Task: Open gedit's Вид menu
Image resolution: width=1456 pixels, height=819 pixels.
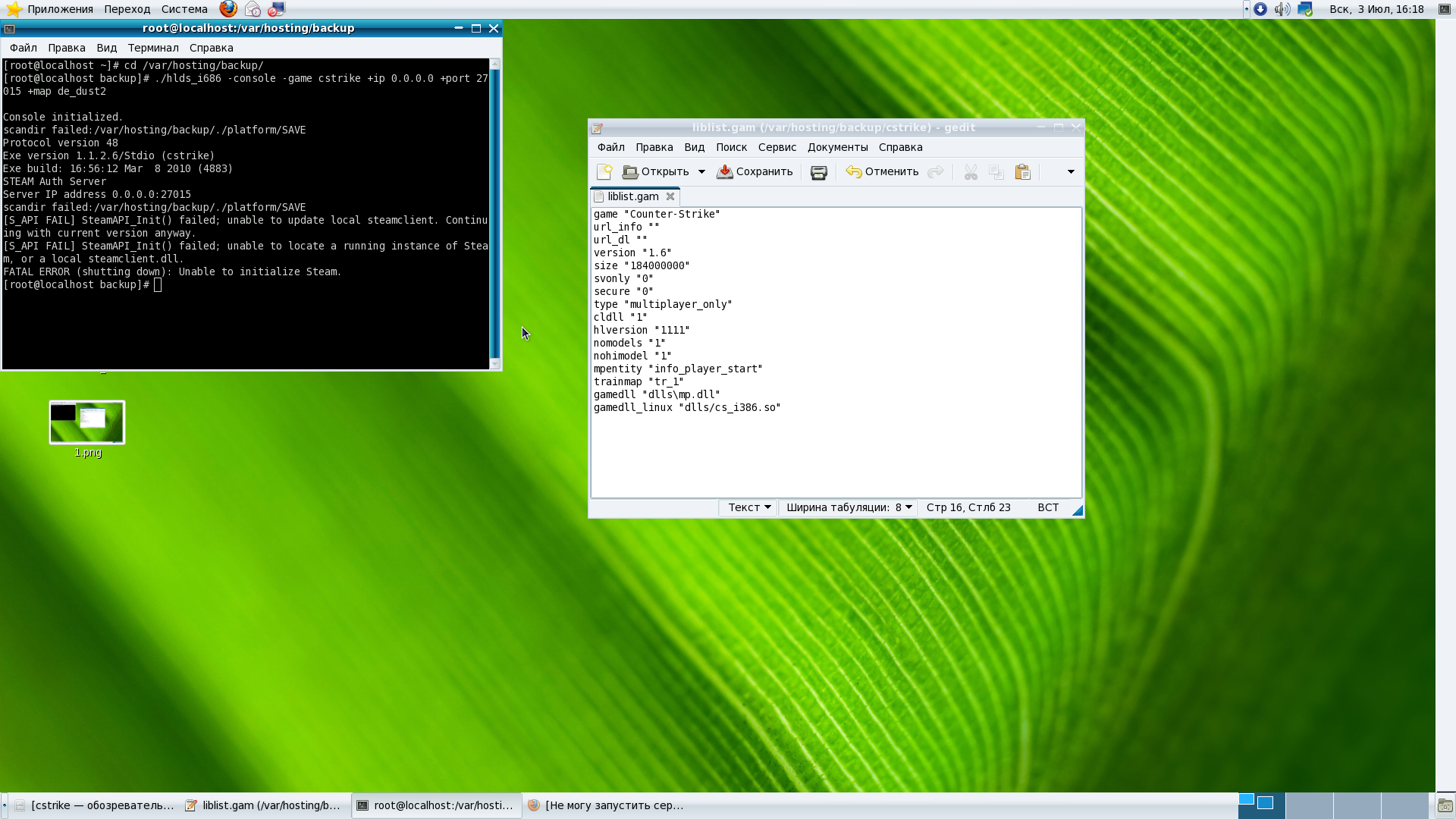Action: point(695,148)
